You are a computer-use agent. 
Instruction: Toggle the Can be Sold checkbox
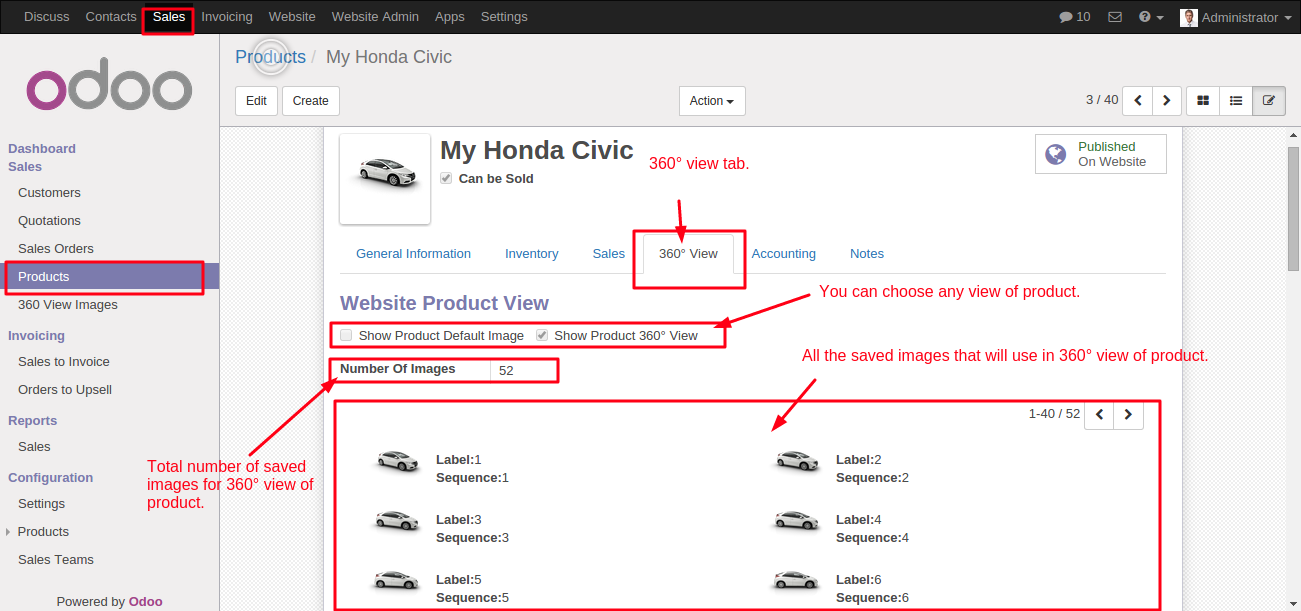(446, 178)
